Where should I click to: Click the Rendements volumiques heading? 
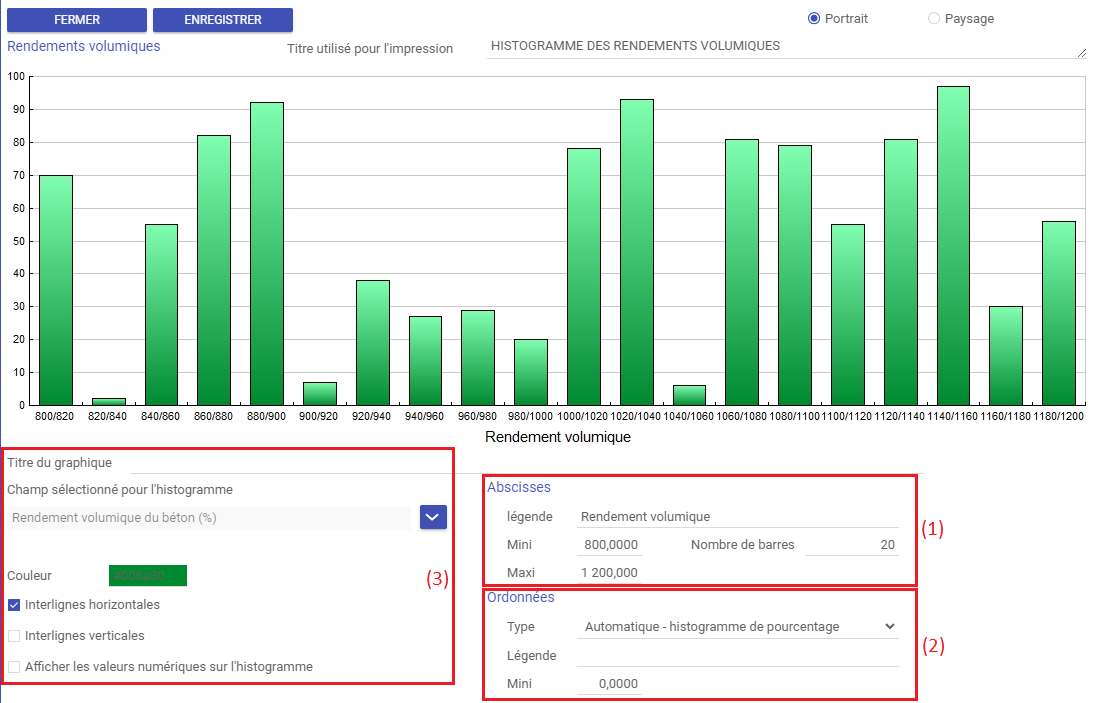84,46
